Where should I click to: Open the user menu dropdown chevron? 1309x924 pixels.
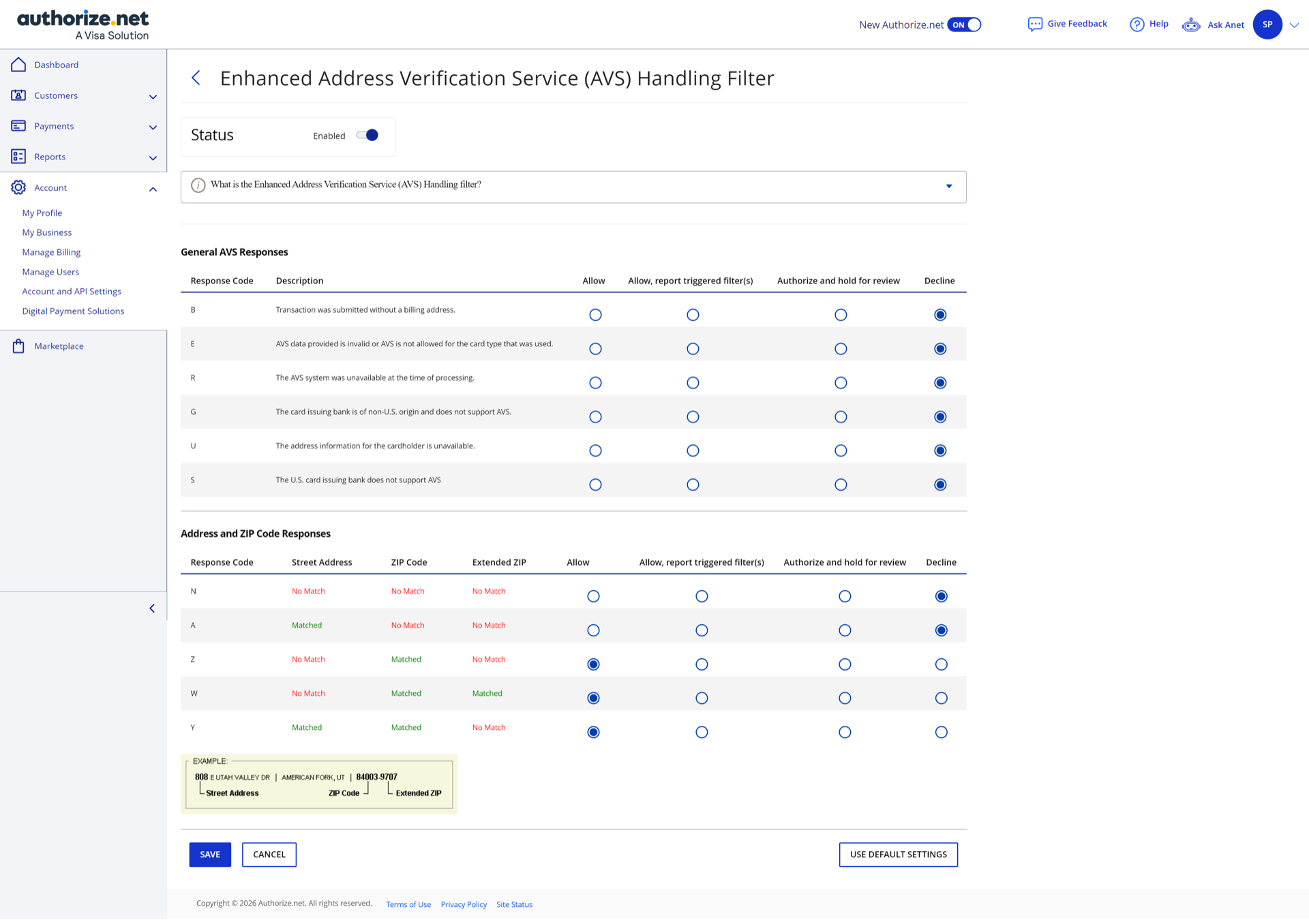(x=1294, y=25)
